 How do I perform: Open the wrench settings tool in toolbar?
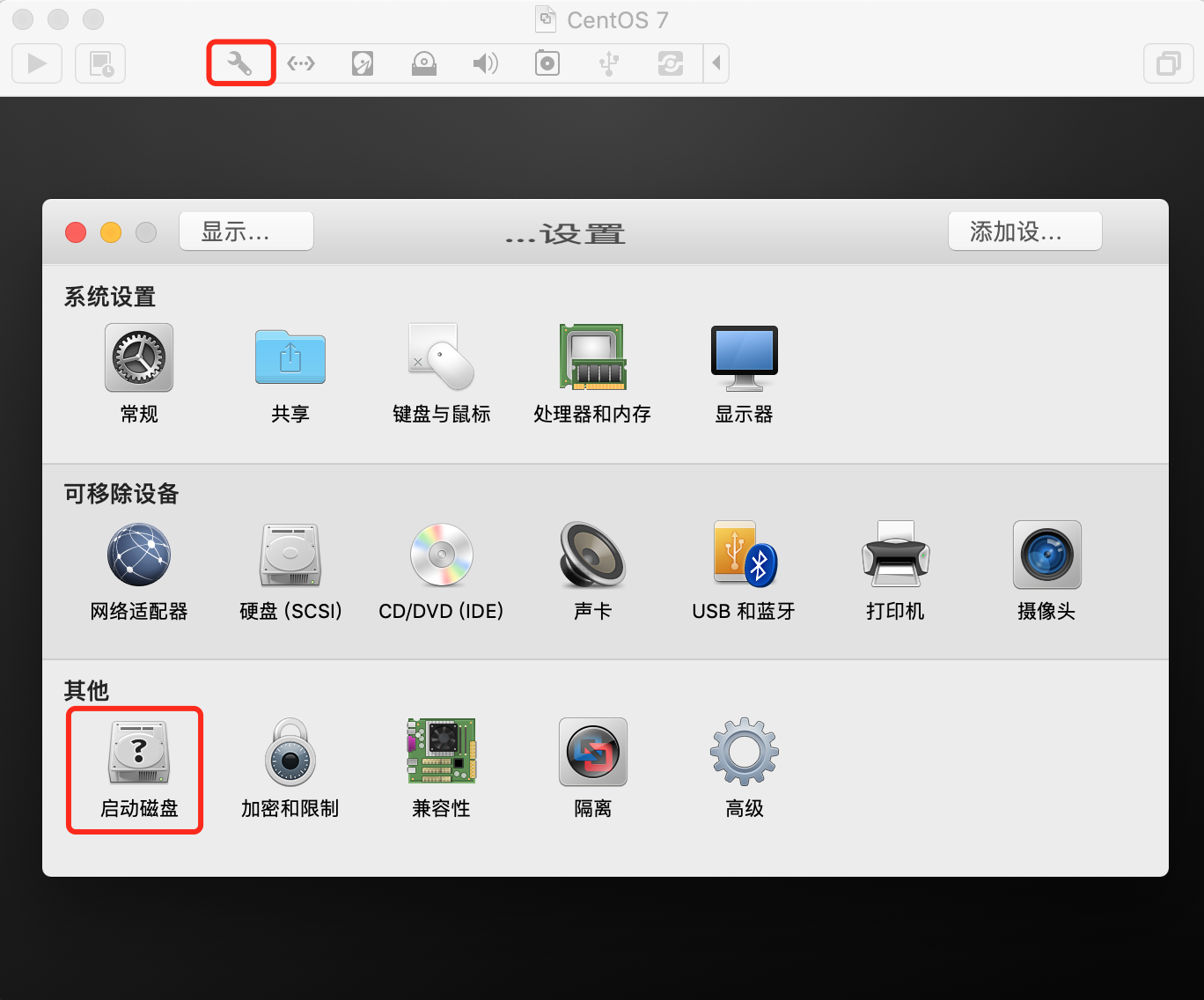point(240,63)
